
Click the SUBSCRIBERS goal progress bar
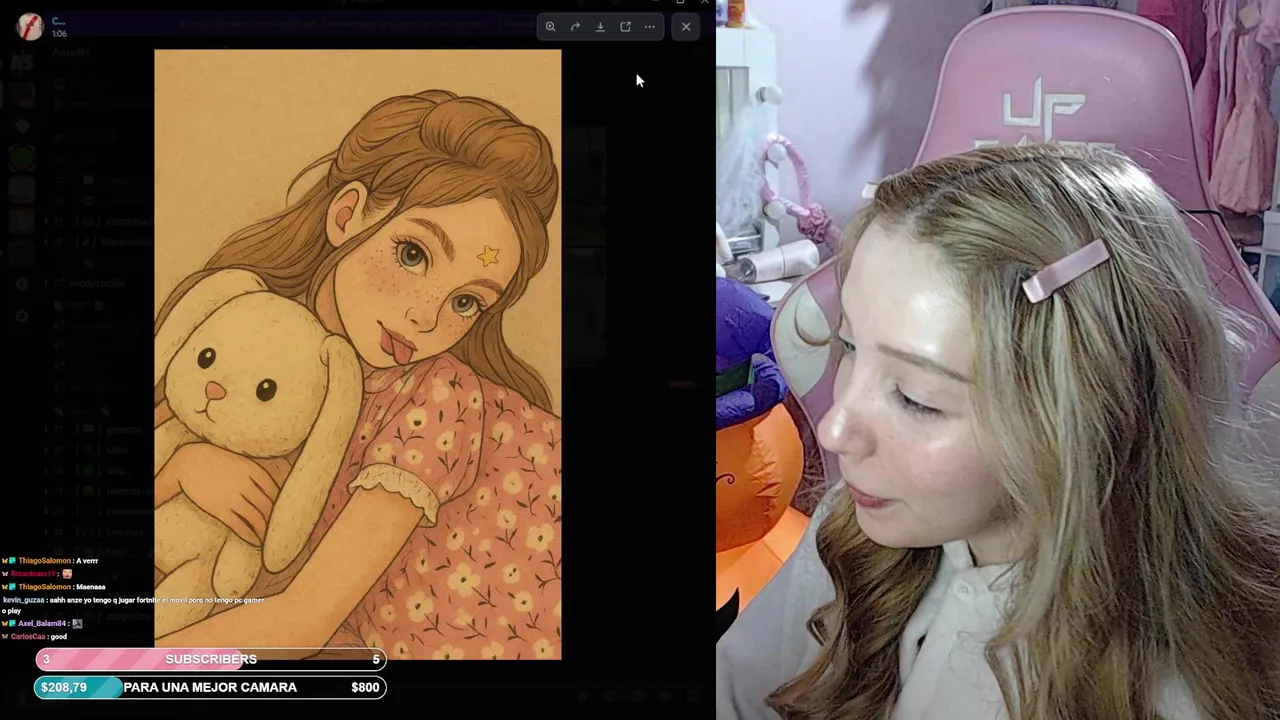click(x=211, y=659)
